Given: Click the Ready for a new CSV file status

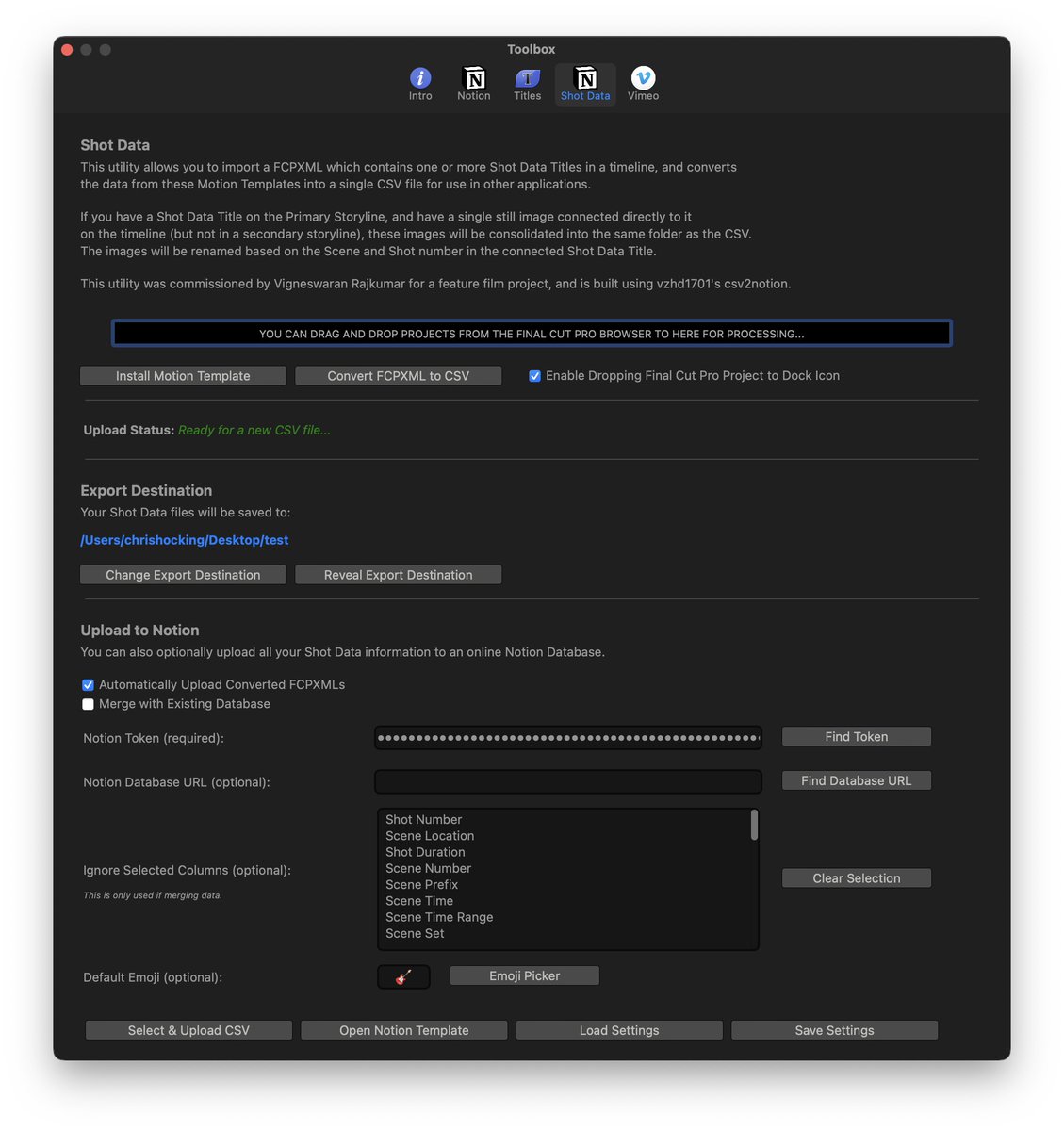Looking at the screenshot, I should click(254, 430).
